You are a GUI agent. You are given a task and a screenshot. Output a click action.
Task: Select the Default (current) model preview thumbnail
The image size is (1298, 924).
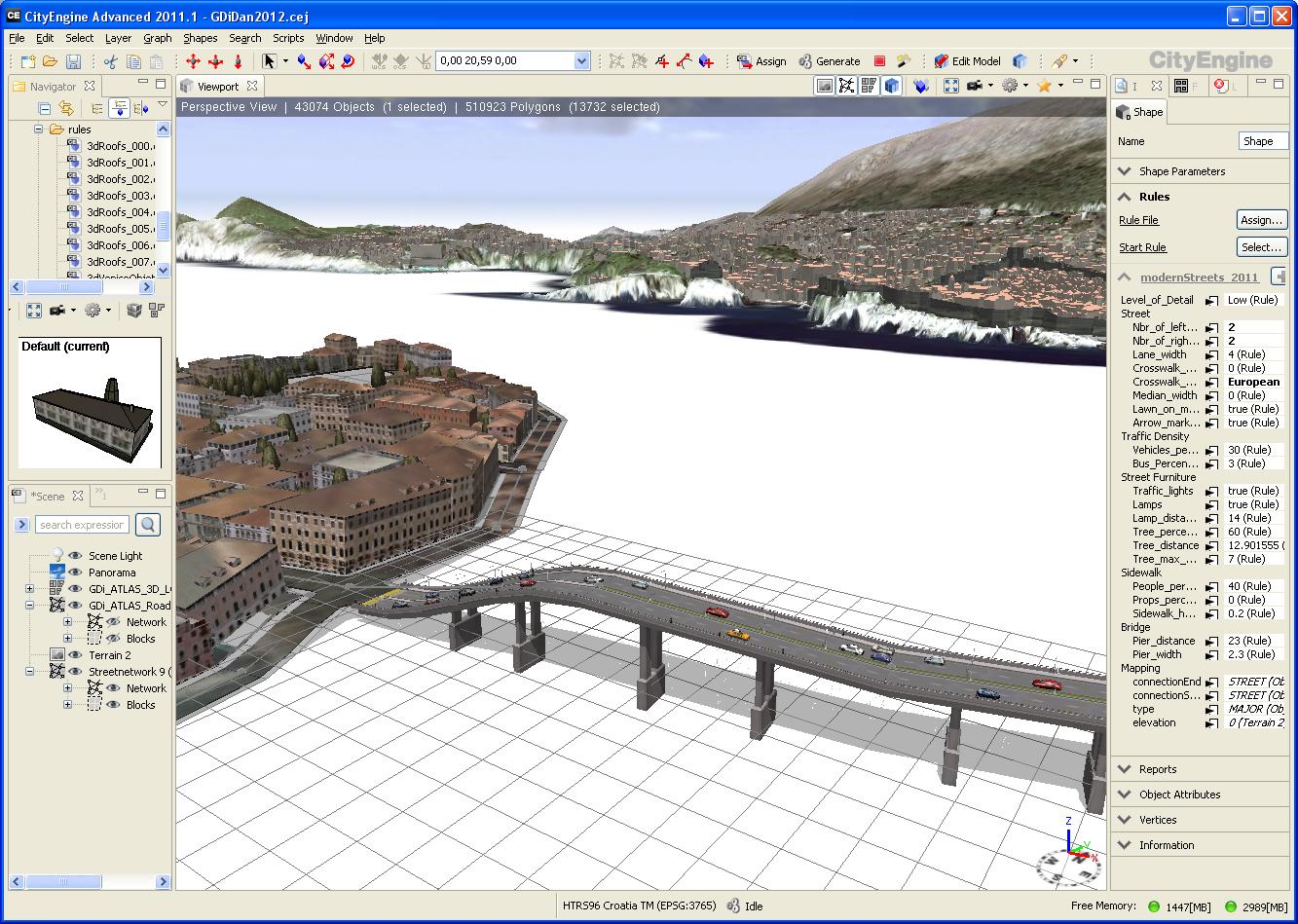[x=91, y=403]
